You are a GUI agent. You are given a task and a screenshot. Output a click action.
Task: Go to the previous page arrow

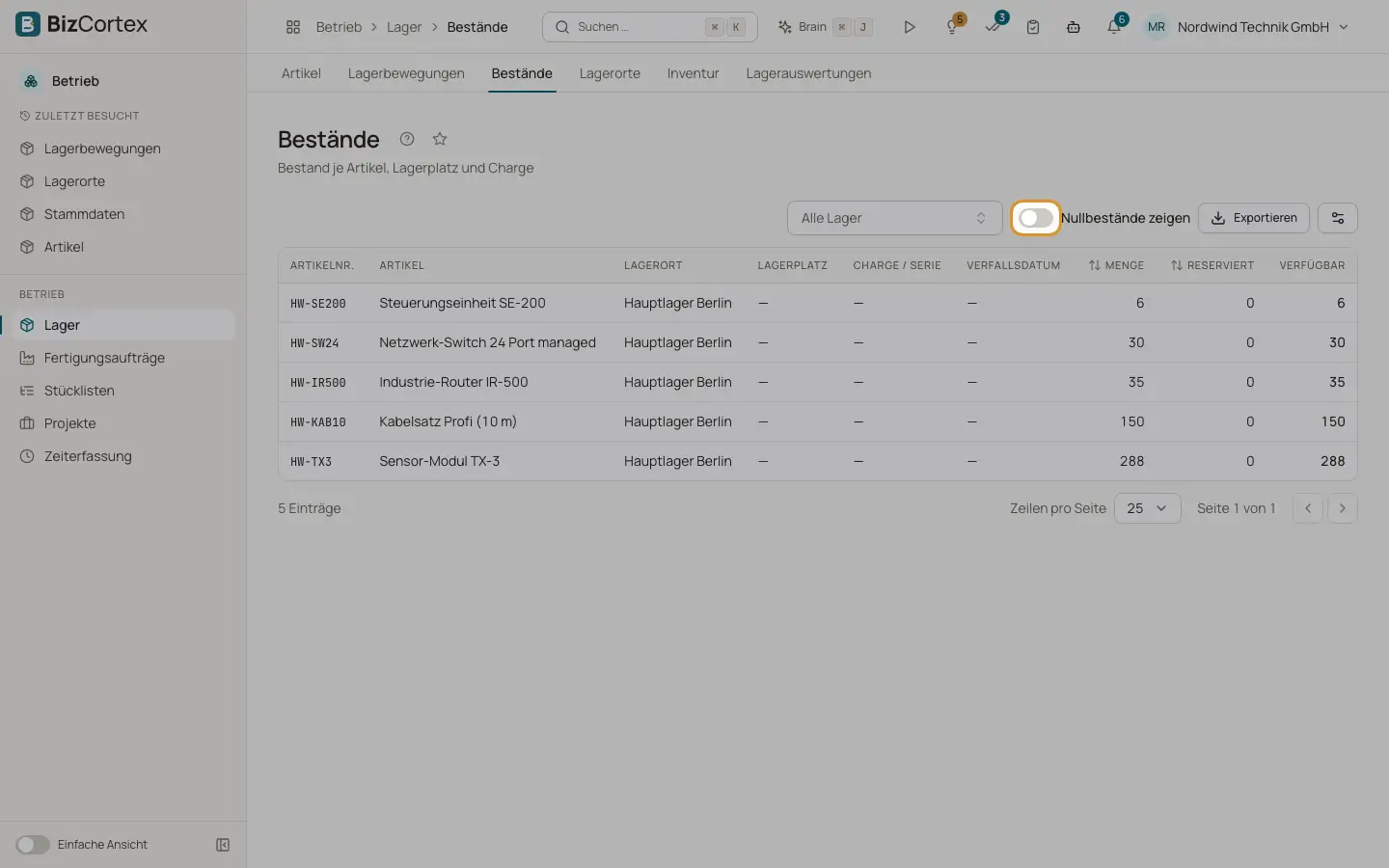tap(1308, 508)
